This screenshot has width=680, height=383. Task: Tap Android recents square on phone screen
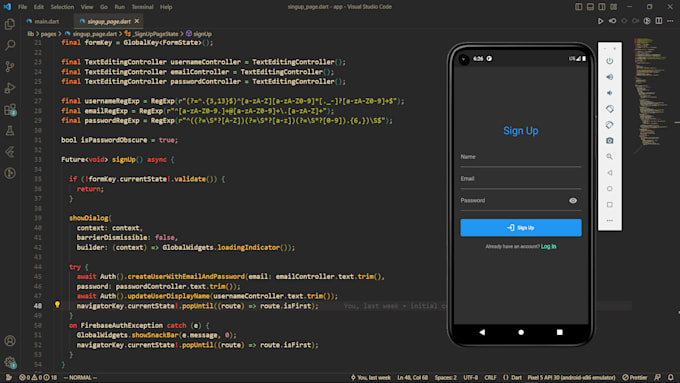coord(559,332)
